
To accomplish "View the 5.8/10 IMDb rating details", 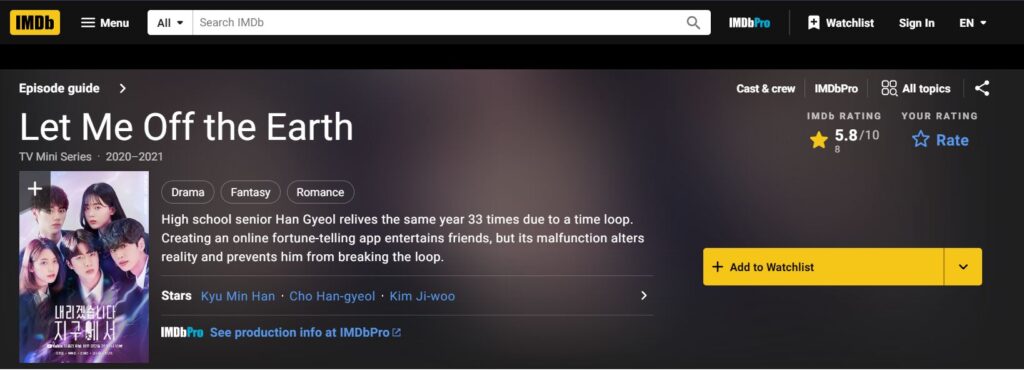I will point(844,140).
